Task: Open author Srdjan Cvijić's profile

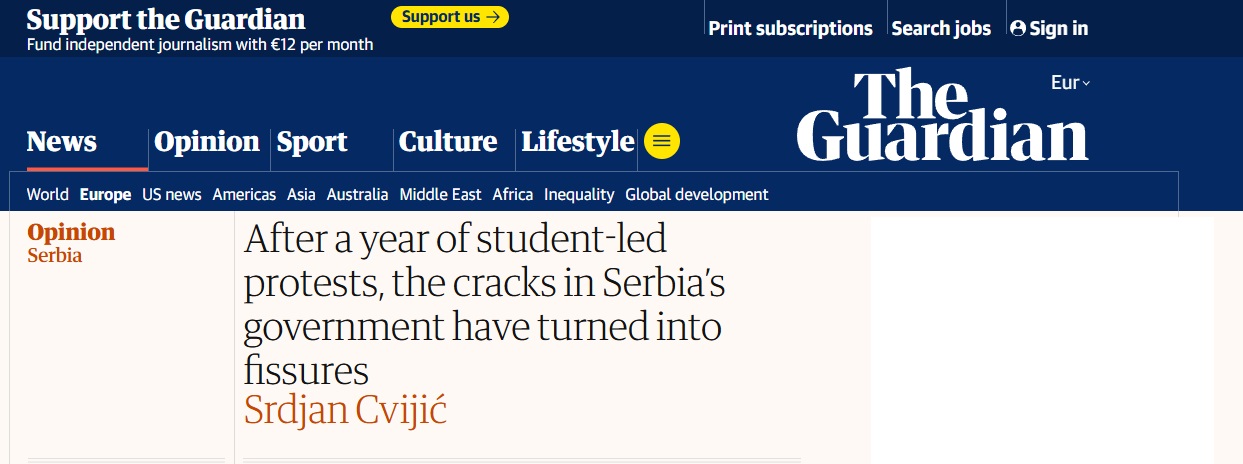Action: tap(346, 410)
